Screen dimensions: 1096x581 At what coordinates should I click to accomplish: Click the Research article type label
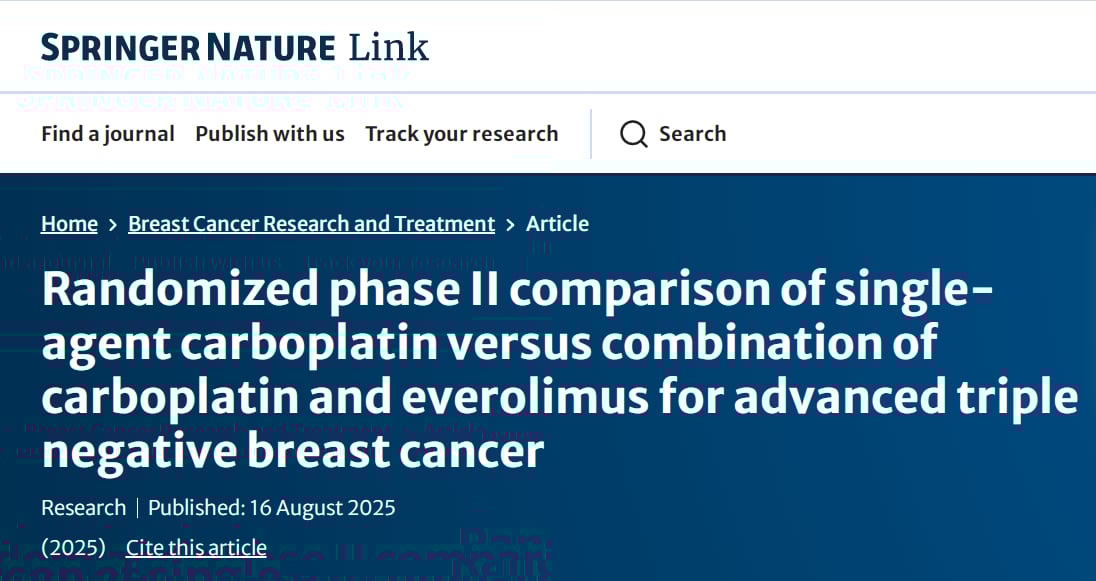(83, 508)
